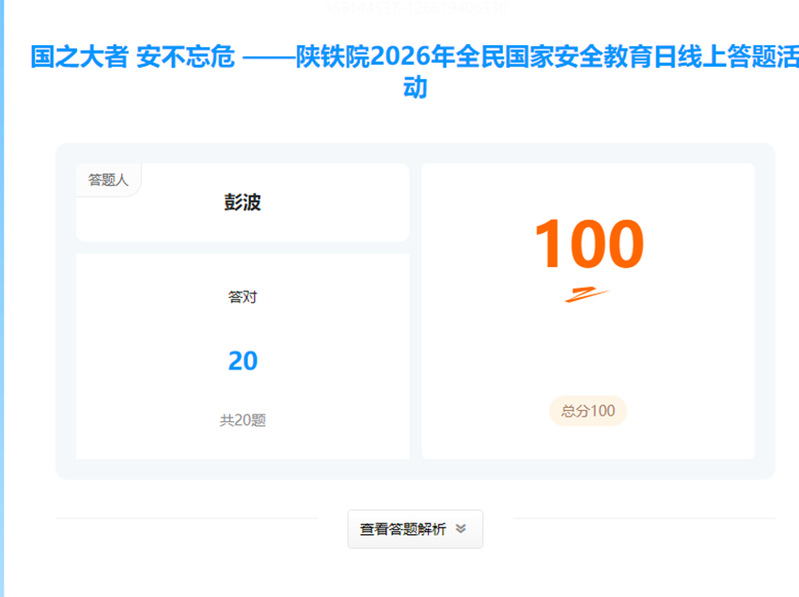Click the 答题人 corner label
The image size is (799, 597).
point(108,180)
